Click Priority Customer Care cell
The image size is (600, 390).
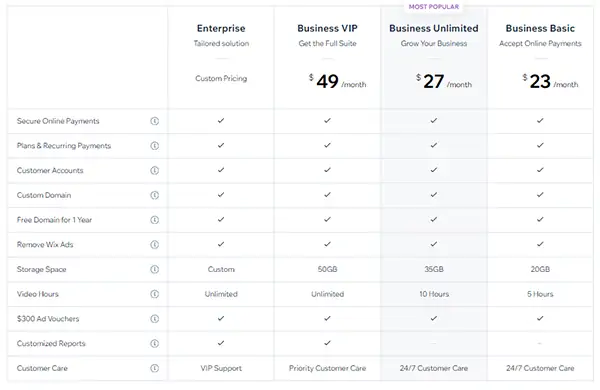[328, 368]
